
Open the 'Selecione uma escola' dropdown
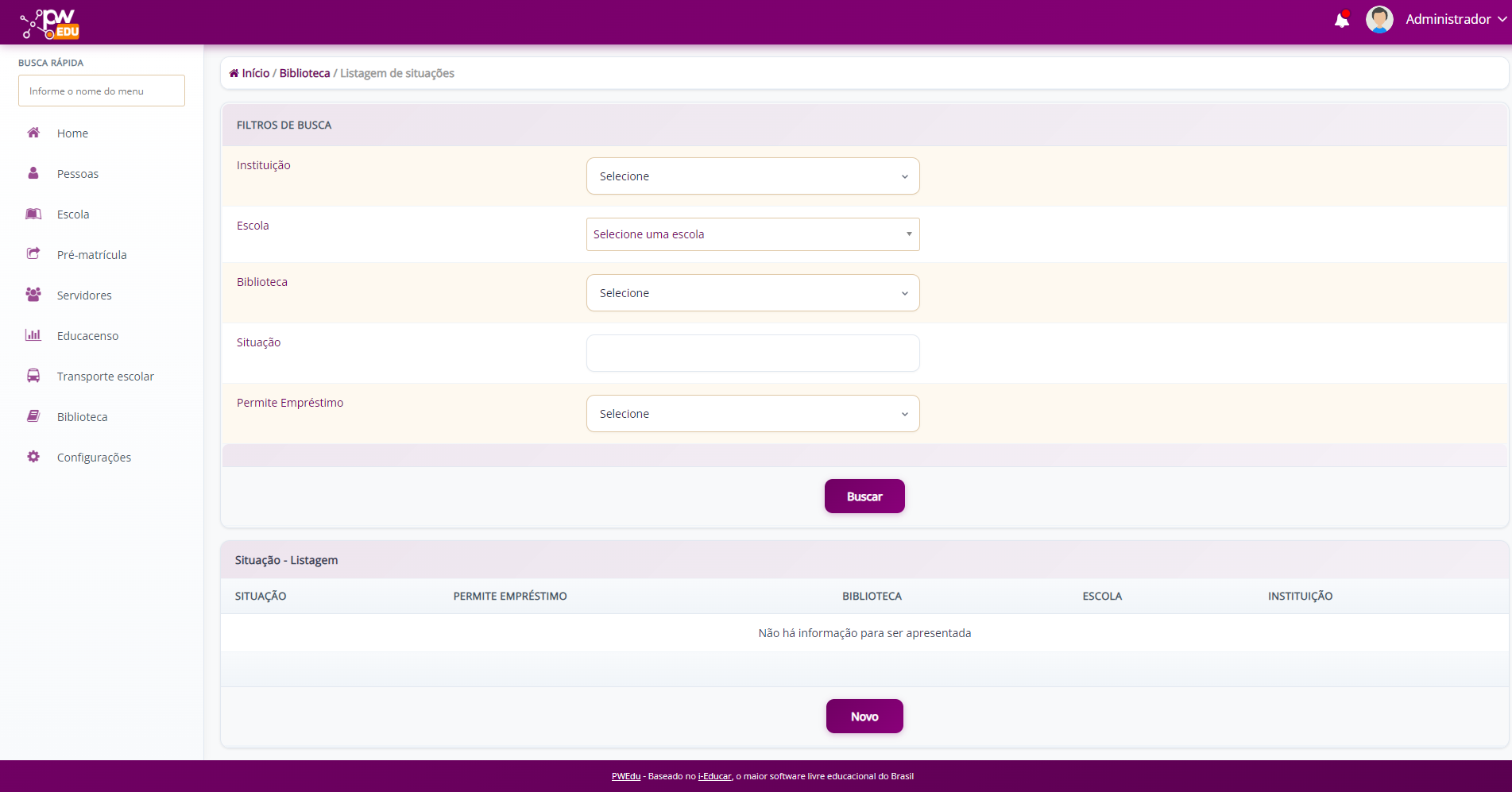[x=752, y=234]
